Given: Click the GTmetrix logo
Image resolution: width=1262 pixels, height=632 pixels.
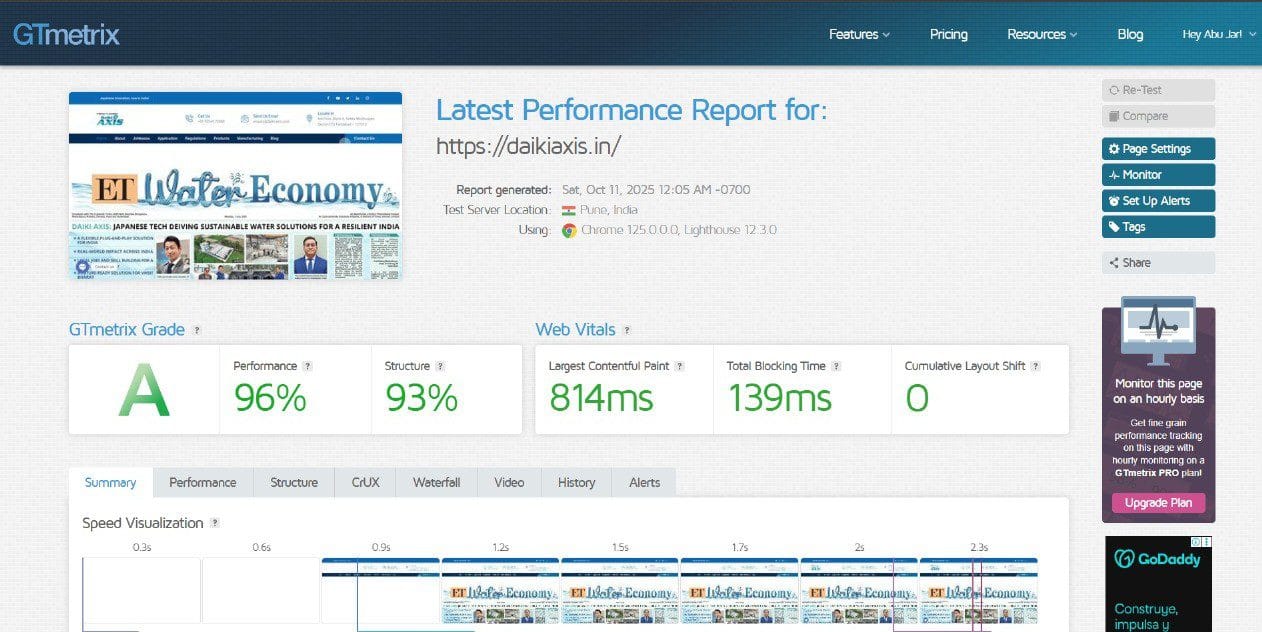Looking at the screenshot, I should click(x=66, y=35).
